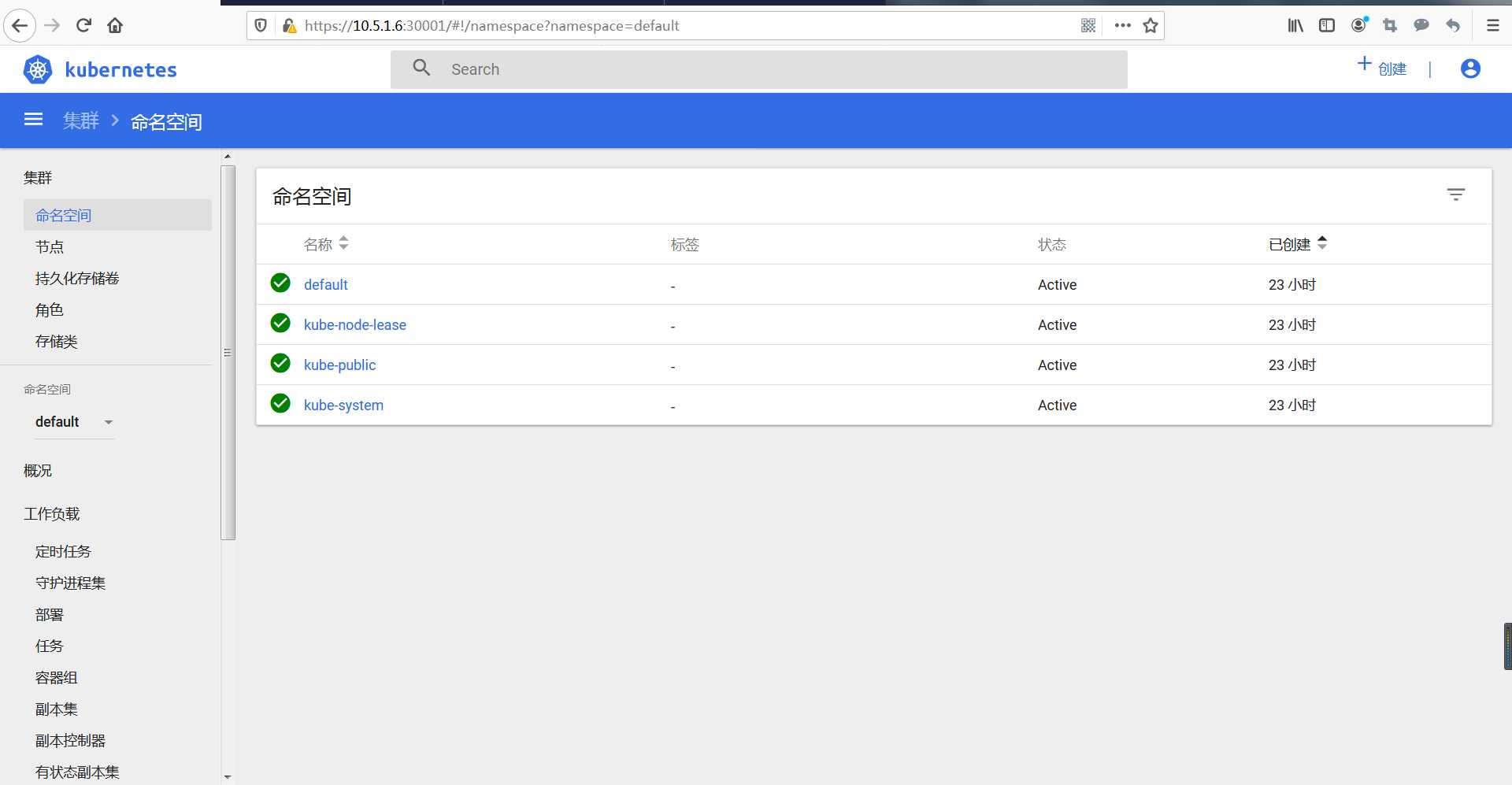Open the Firefox account icon
The width and height of the screenshot is (1512, 785).
click(1359, 25)
